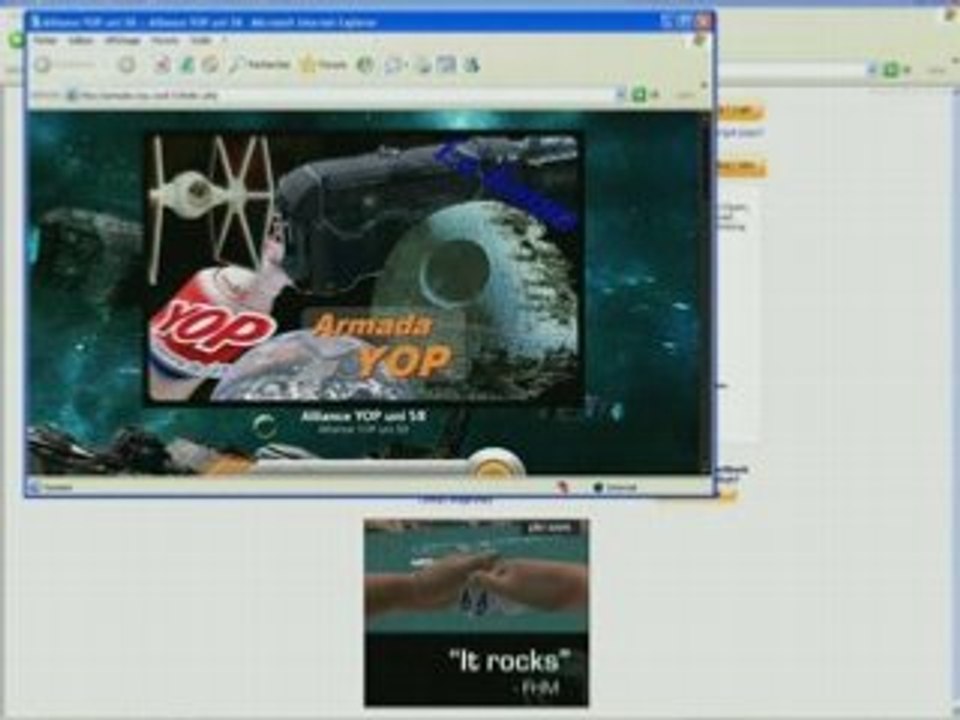
Task: Click the Armada YOP banner image
Action: point(364,268)
